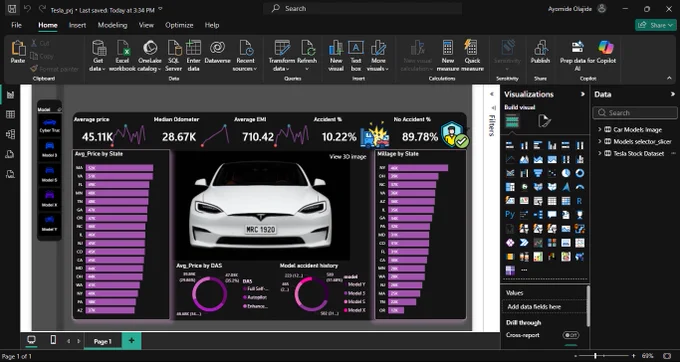The height and width of the screenshot is (362, 680).
Task: Switch to Report view in left sidebar
Action: [10, 95]
